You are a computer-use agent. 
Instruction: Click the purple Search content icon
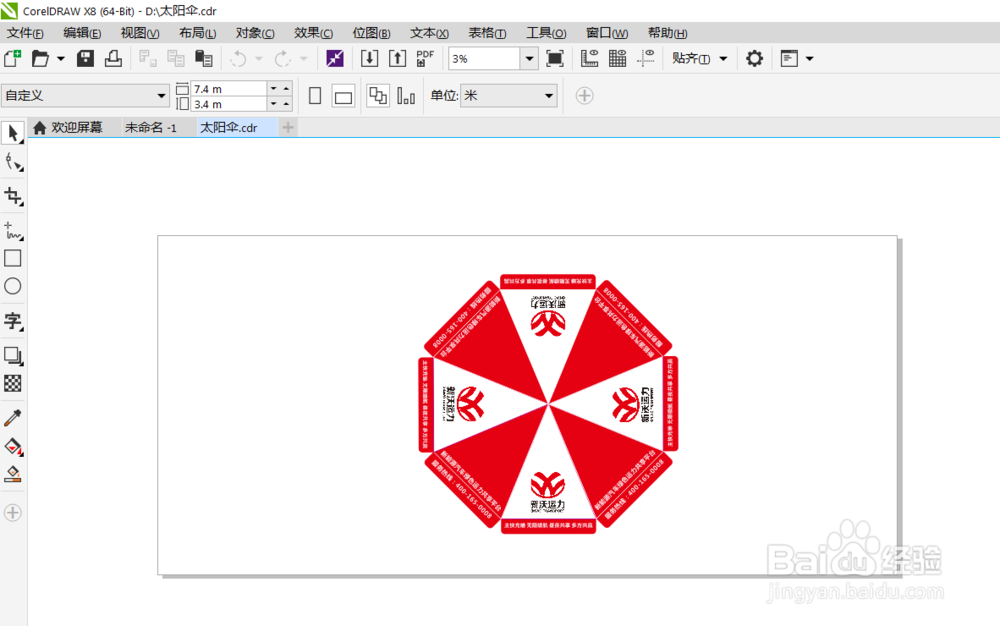(x=335, y=59)
